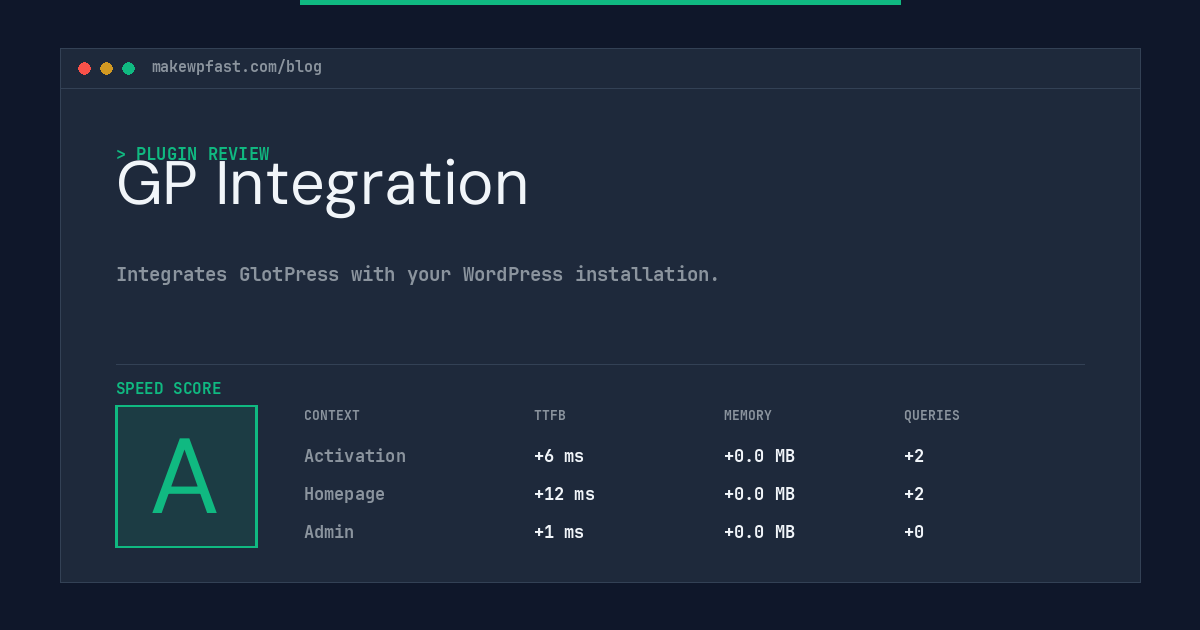Click the '+1 ms' Admin TTFB value

(559, 532)
